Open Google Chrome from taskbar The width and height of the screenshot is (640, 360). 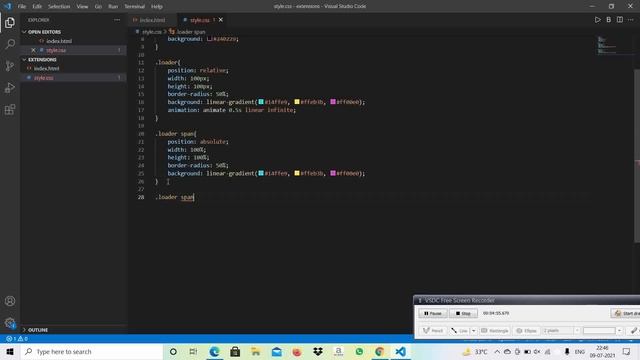tap(380, 351)
